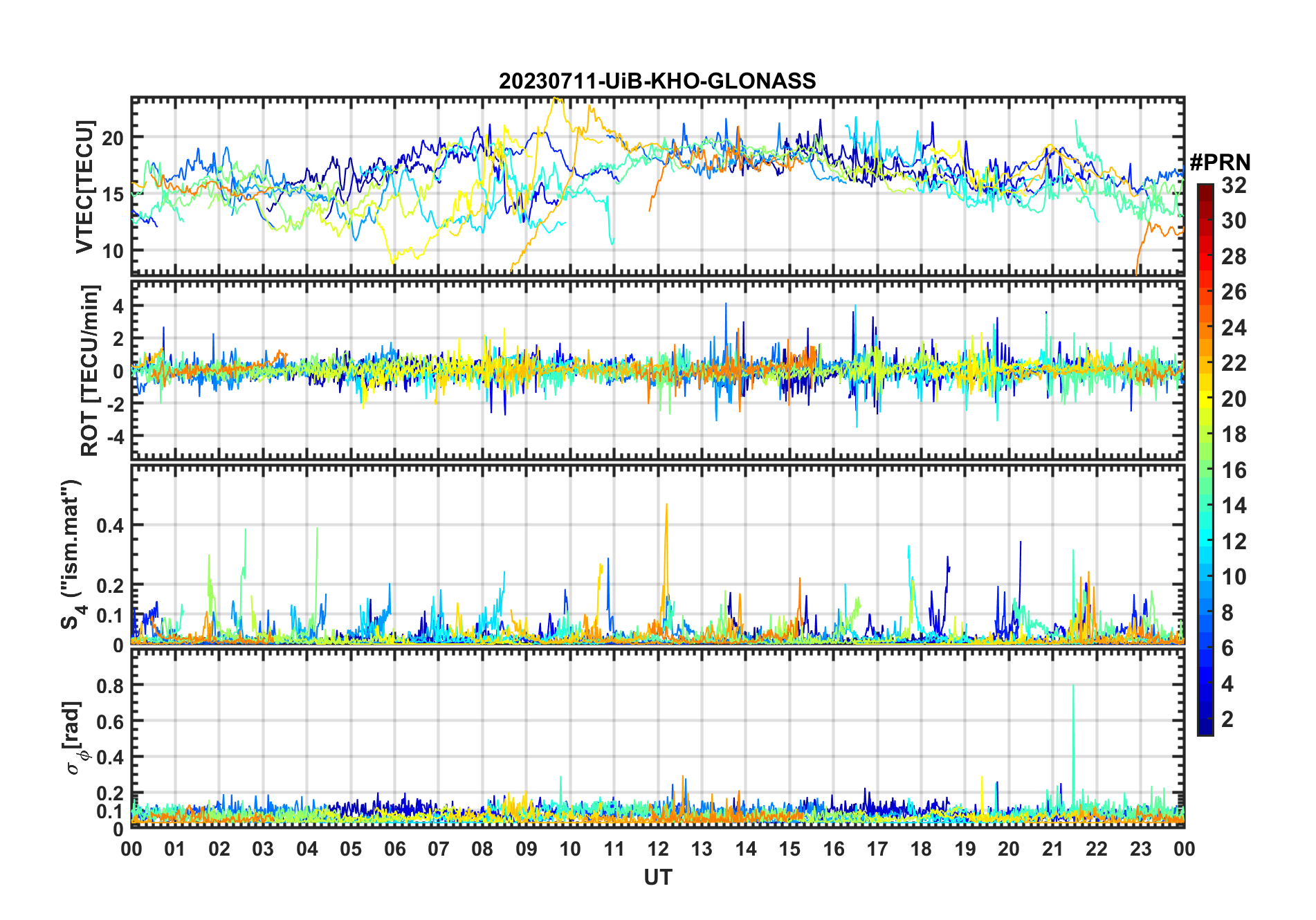Screen dimensions: 1316x920
Task: Click the 0.6 tick on the sigma-phi axis
Action: pyautogui.click(x=111, y=721)
